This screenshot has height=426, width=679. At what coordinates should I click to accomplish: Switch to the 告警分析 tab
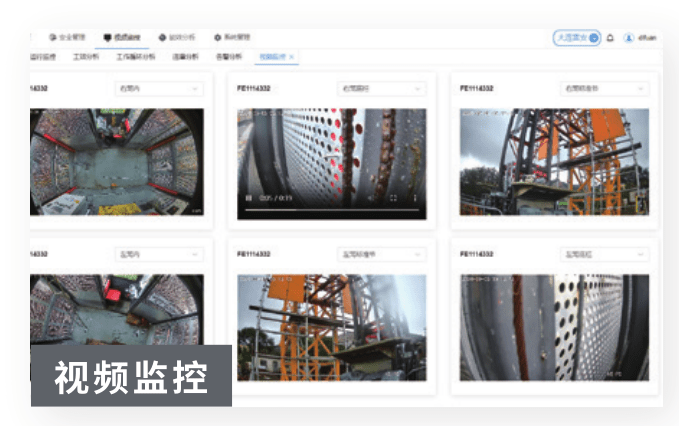228,57
